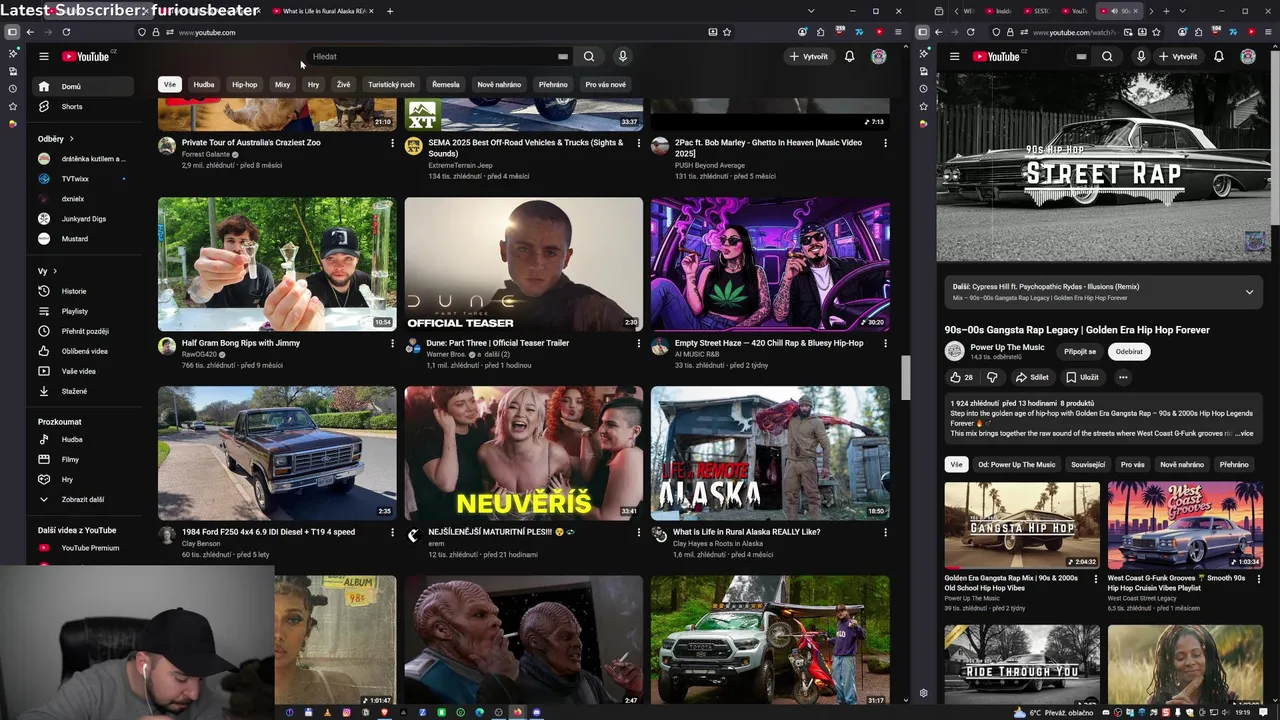Focus the Hledat search field
Image resolution: width=1280 pixels, height=720 pixels.
pos(435,56)
